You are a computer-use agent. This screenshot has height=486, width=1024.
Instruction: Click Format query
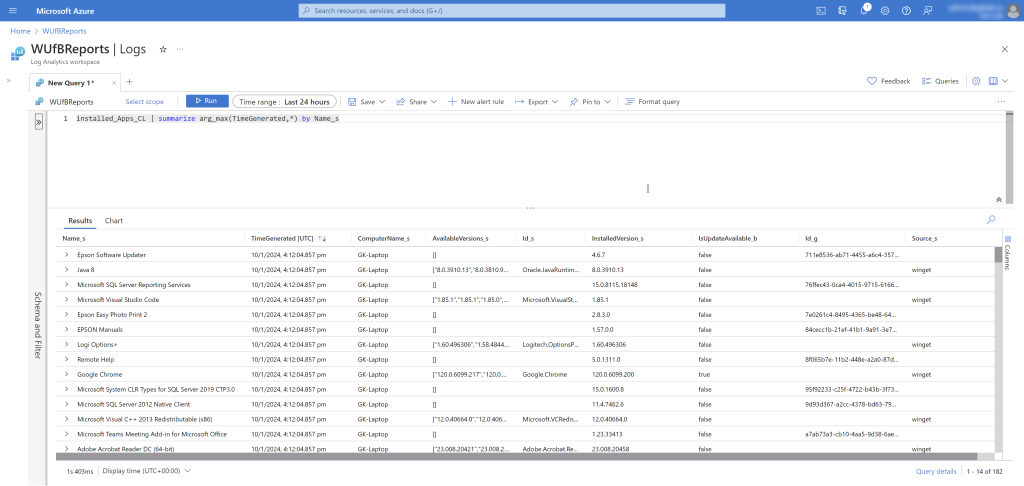tap(652, 102)
